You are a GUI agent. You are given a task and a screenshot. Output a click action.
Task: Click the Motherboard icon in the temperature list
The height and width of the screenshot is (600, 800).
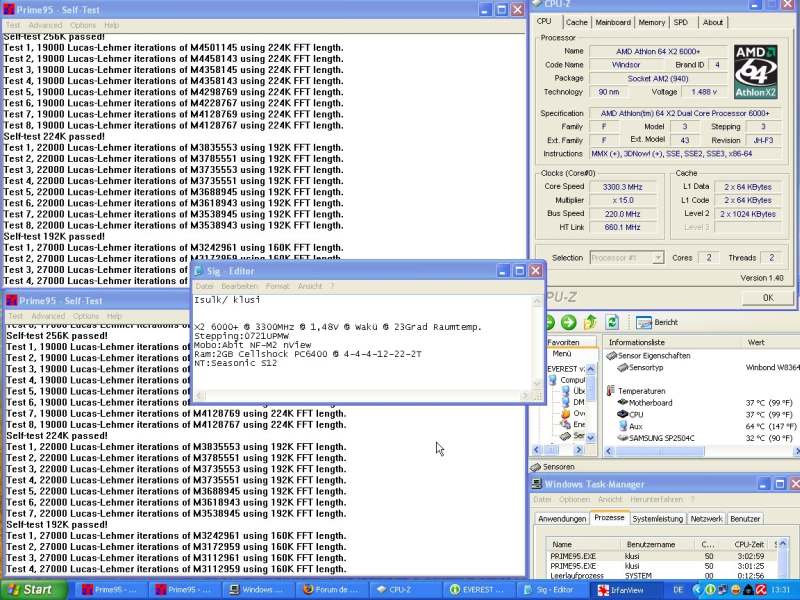pos(622,403)
